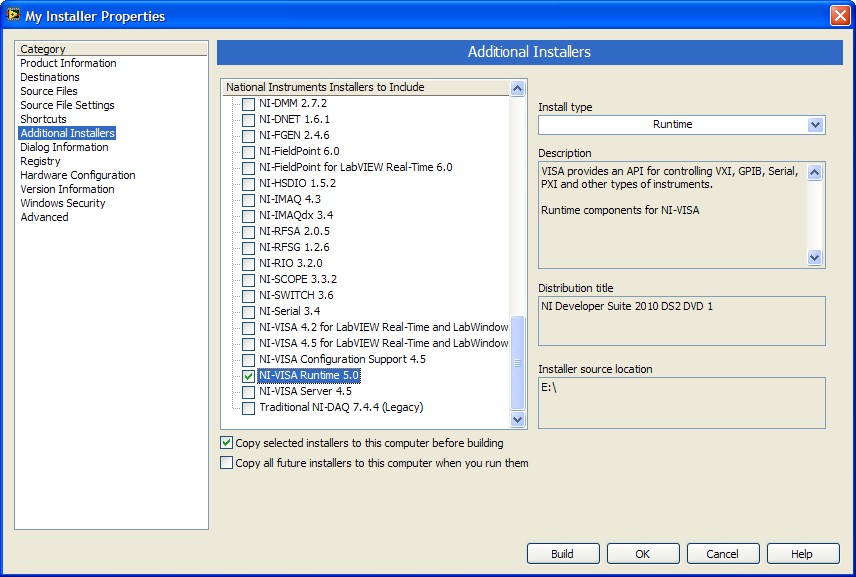
Task: Click the Description text about VISA
Action: [669, 178]
